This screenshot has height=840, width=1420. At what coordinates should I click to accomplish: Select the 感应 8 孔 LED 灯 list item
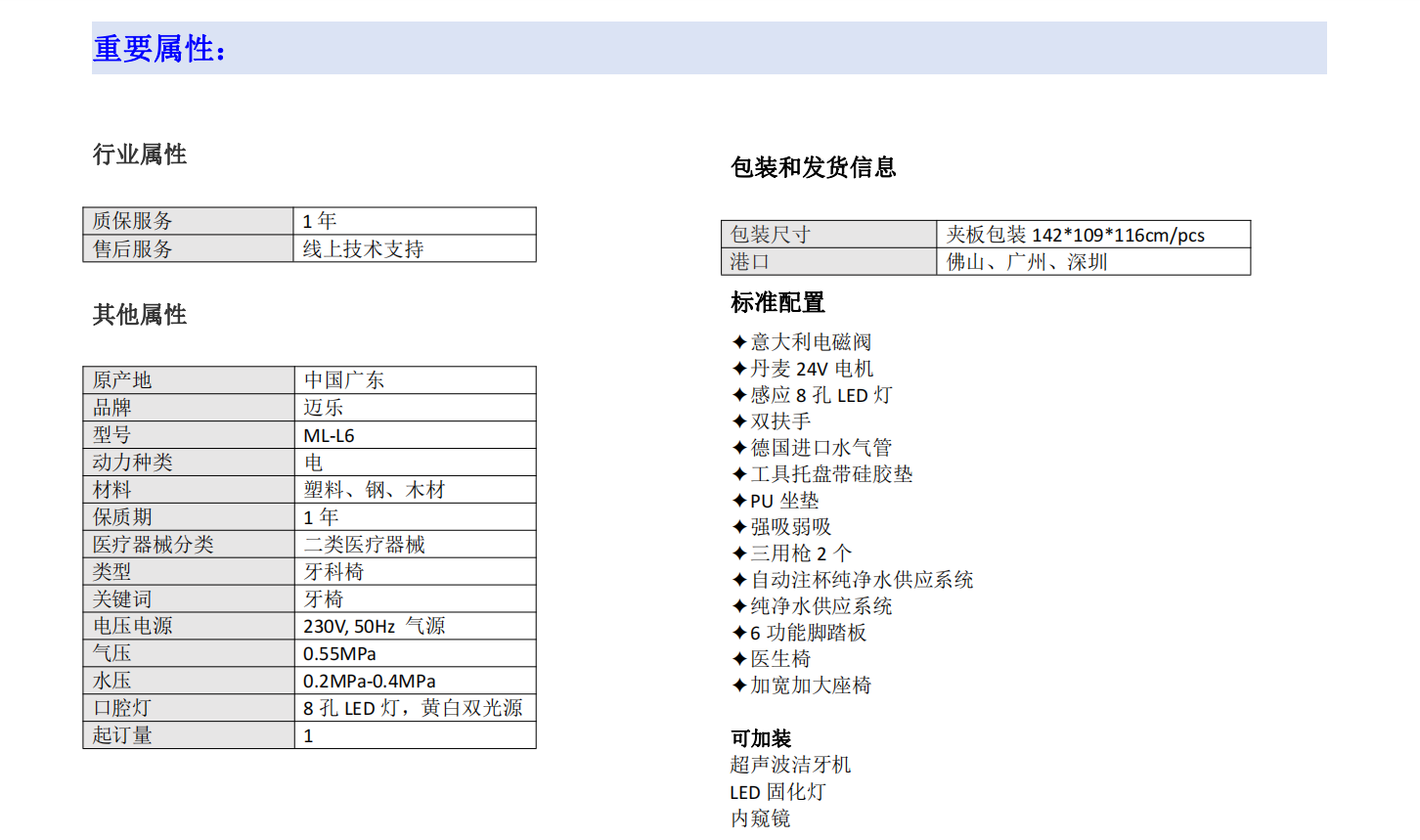coord(813,395)
